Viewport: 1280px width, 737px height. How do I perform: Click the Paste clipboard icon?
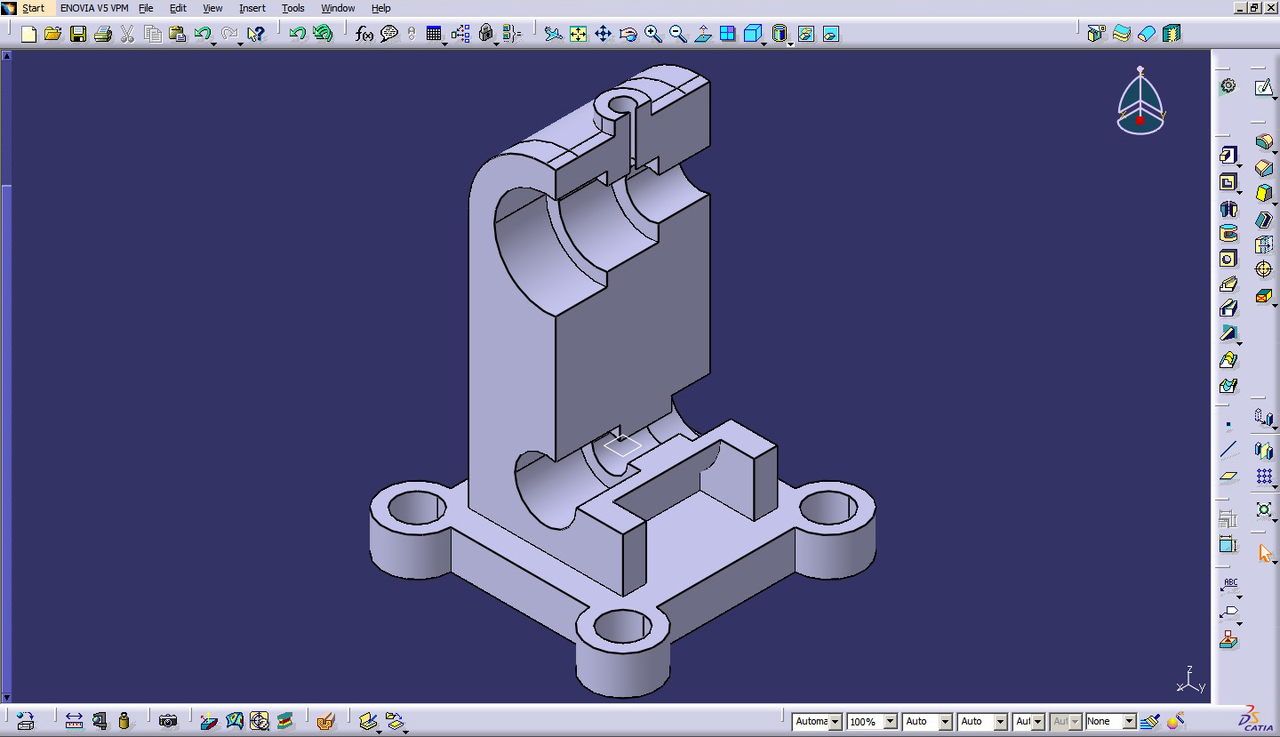point(177,34)
